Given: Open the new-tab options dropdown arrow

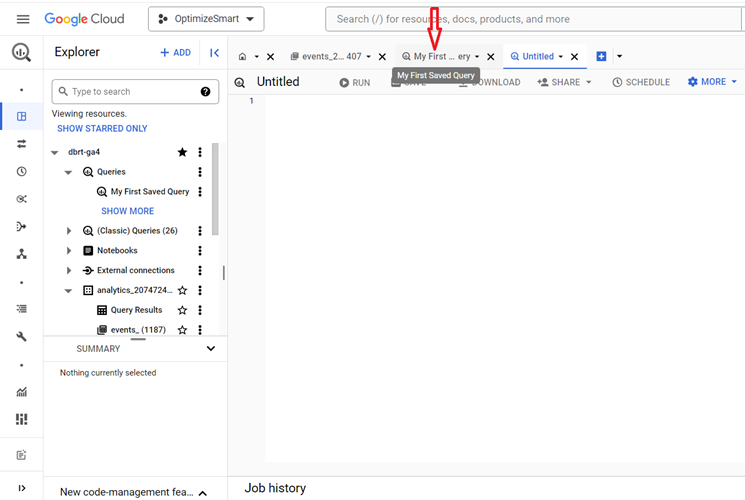Looking at the screenshot, I should (620, 57).
